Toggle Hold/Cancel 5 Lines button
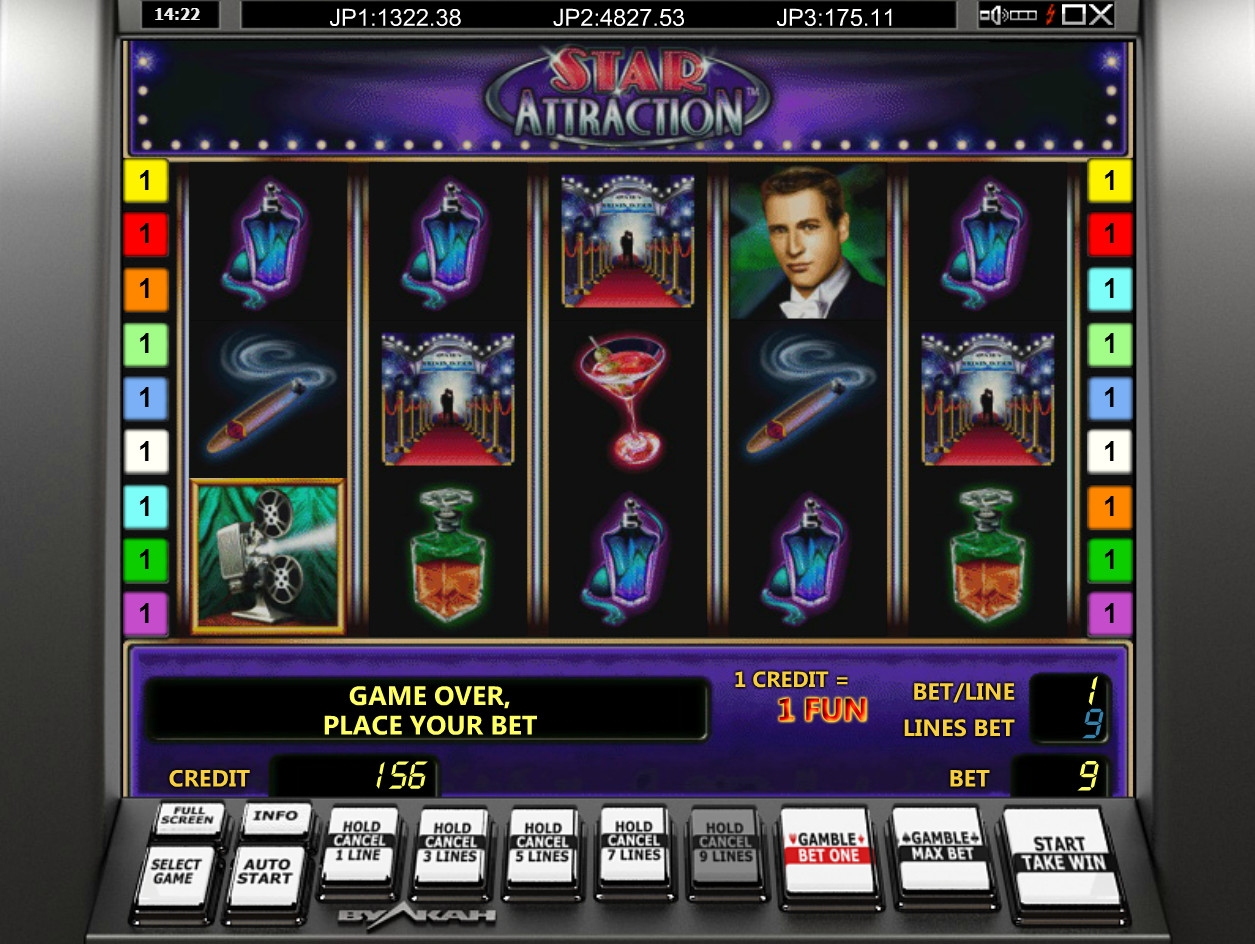Image resolution: width=1255 pixels, height=944 pixels. [542, 849]
